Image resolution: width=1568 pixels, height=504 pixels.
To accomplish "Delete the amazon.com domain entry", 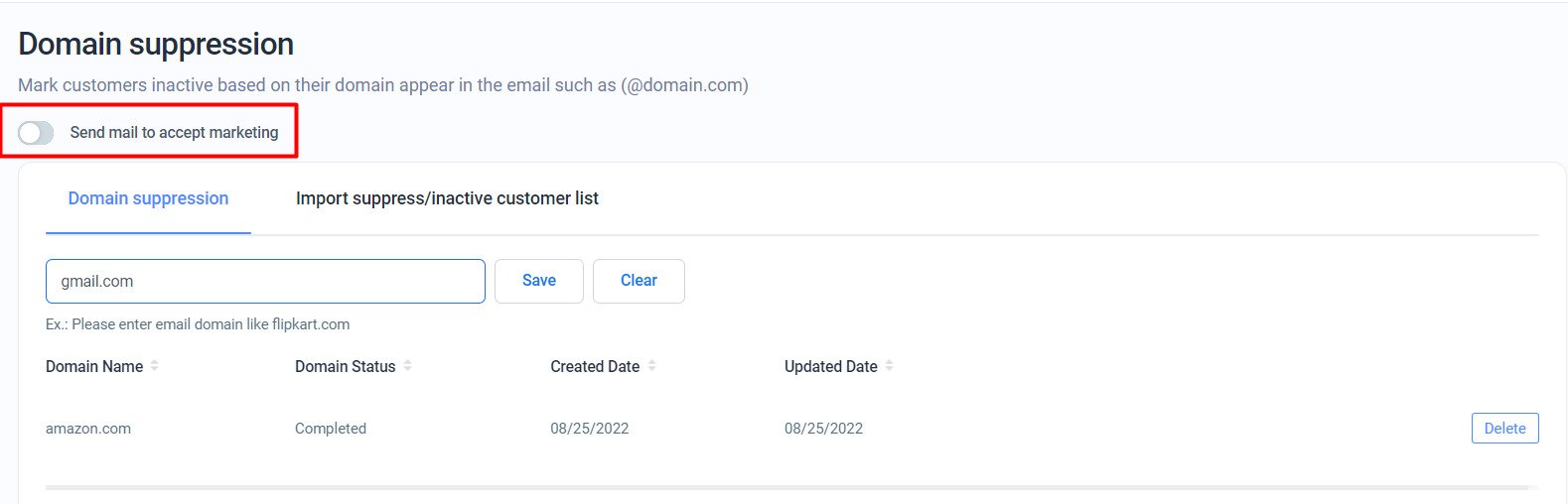I will [x=1504, y=429].
